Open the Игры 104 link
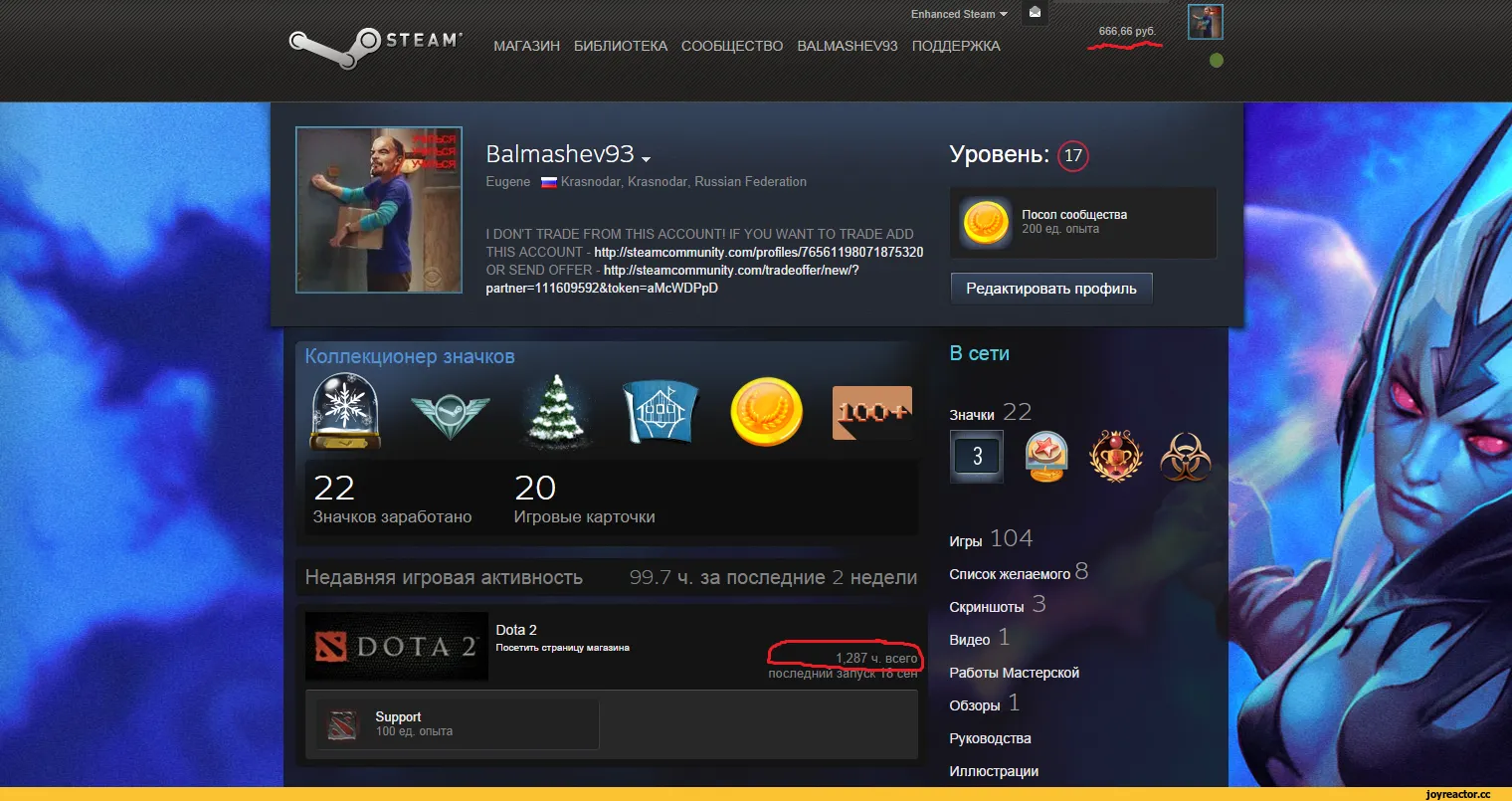This screenshot has height=801, width=1512. [991, 539]
